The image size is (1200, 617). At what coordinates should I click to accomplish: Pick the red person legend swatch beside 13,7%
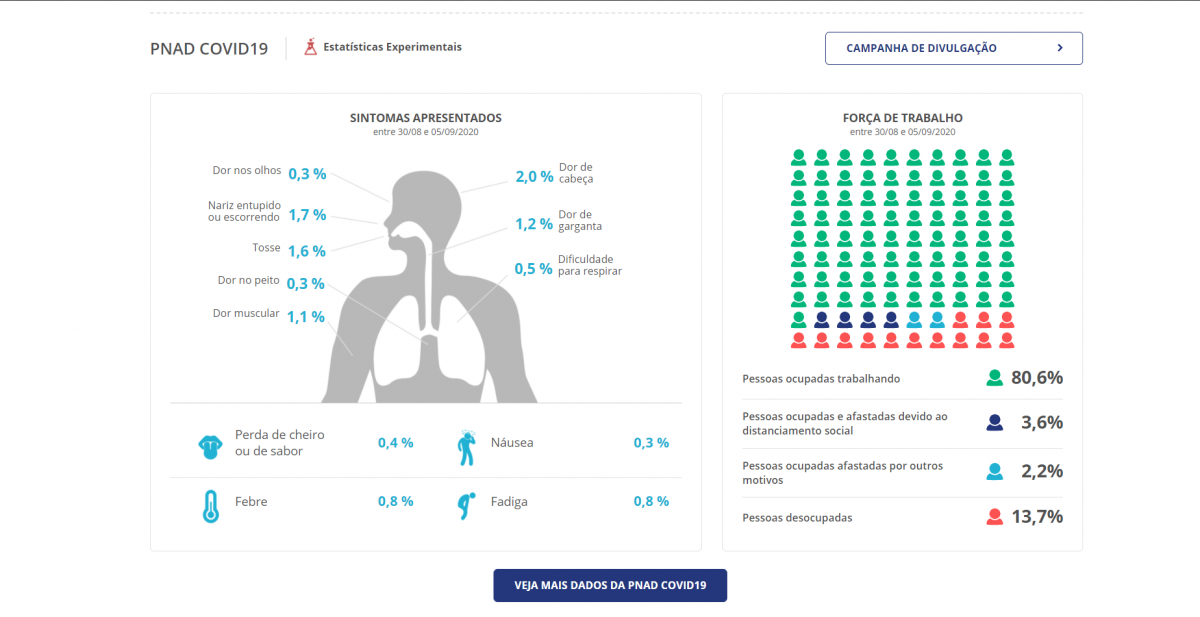point(994,517)
